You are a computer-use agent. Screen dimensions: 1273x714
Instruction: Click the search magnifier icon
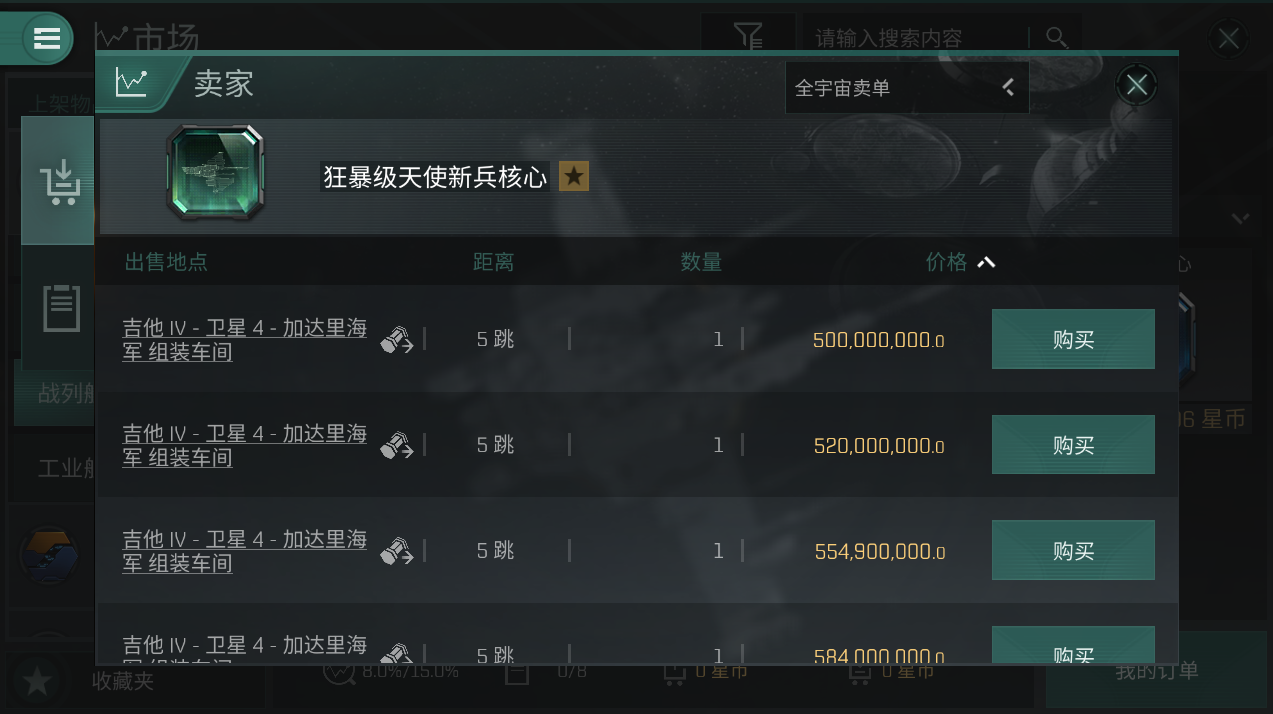coord(1056,38)
